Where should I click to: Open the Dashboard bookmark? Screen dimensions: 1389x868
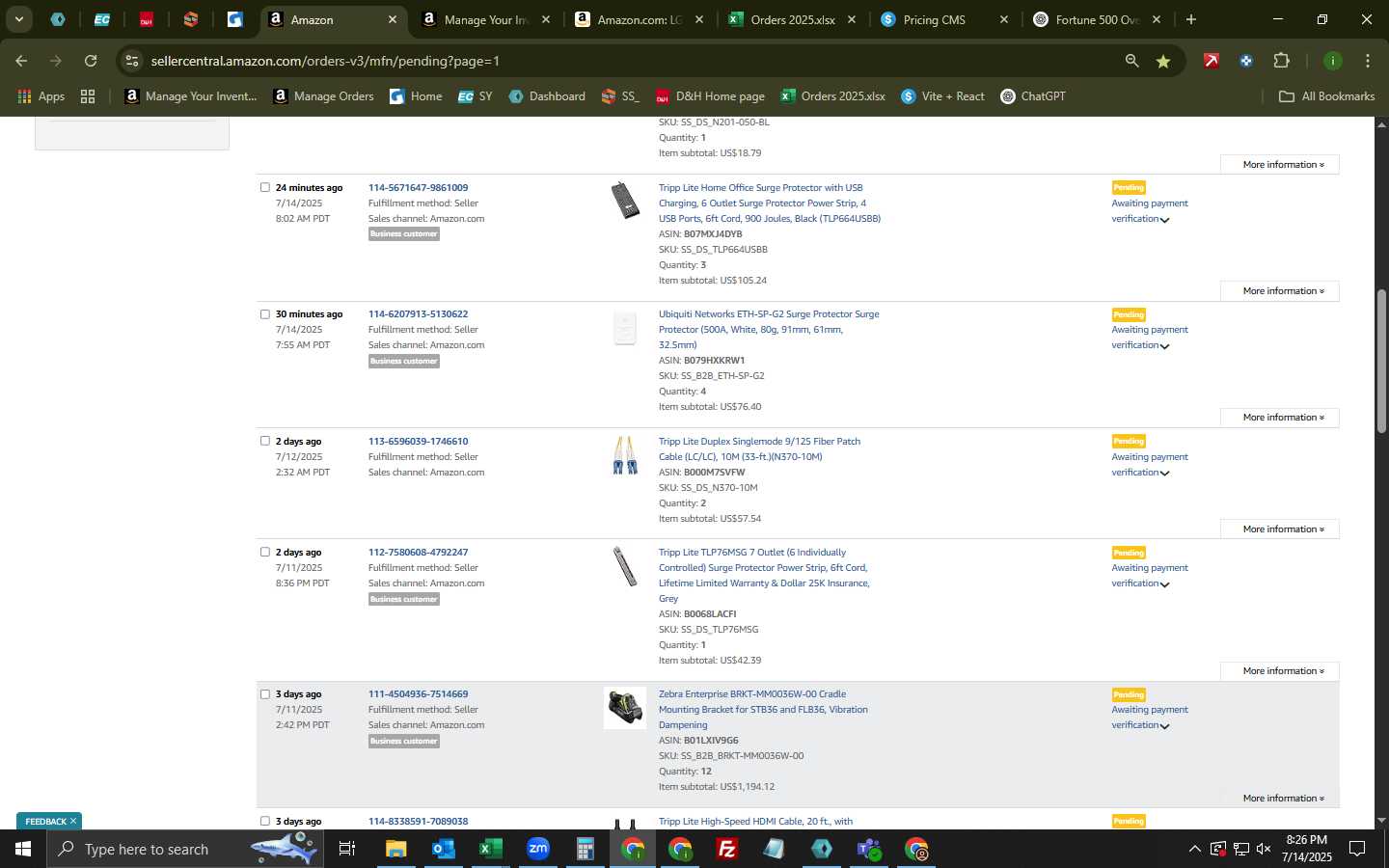(x=546, y=96)
